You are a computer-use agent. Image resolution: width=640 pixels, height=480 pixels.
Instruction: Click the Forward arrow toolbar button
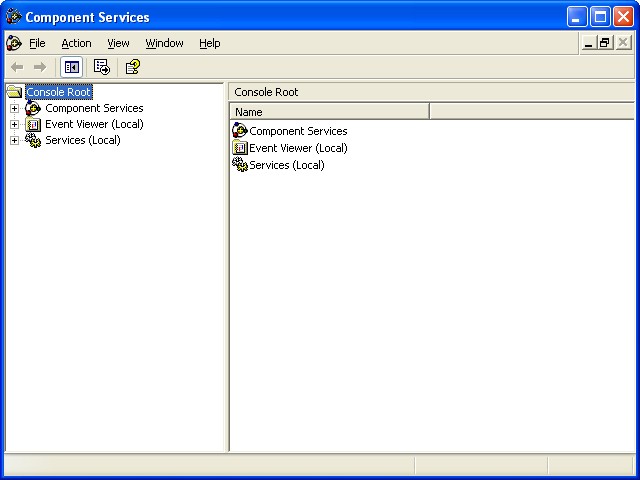click(x=40, y=67)
